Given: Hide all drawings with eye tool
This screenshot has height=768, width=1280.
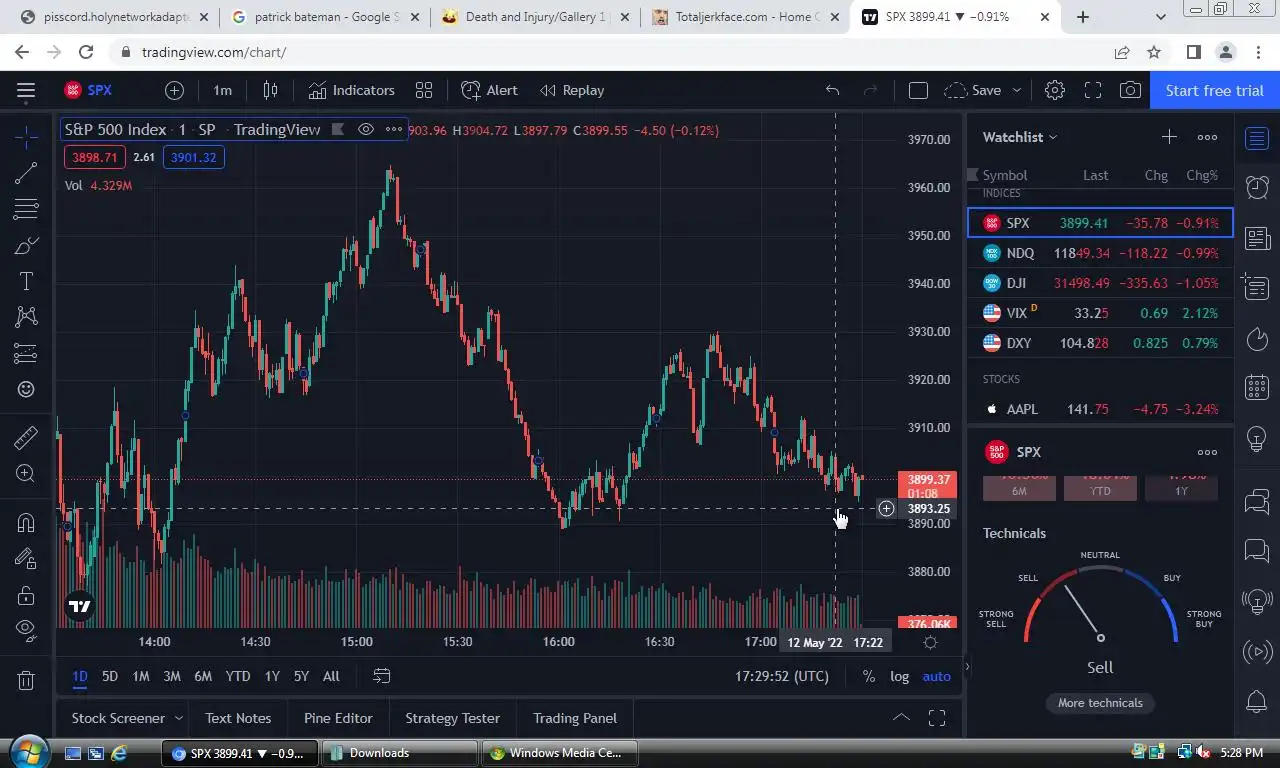Looking at the screenshot, I should tap(26, 630).
